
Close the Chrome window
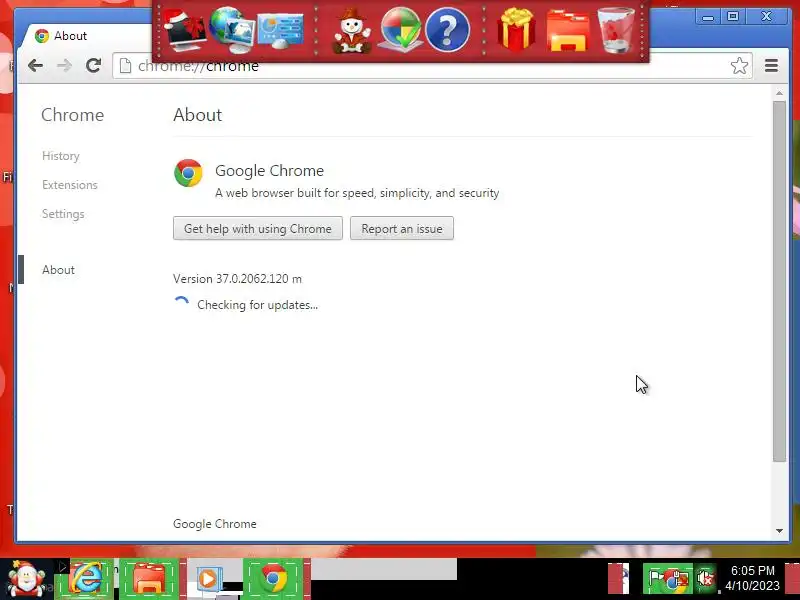[766, 17]
